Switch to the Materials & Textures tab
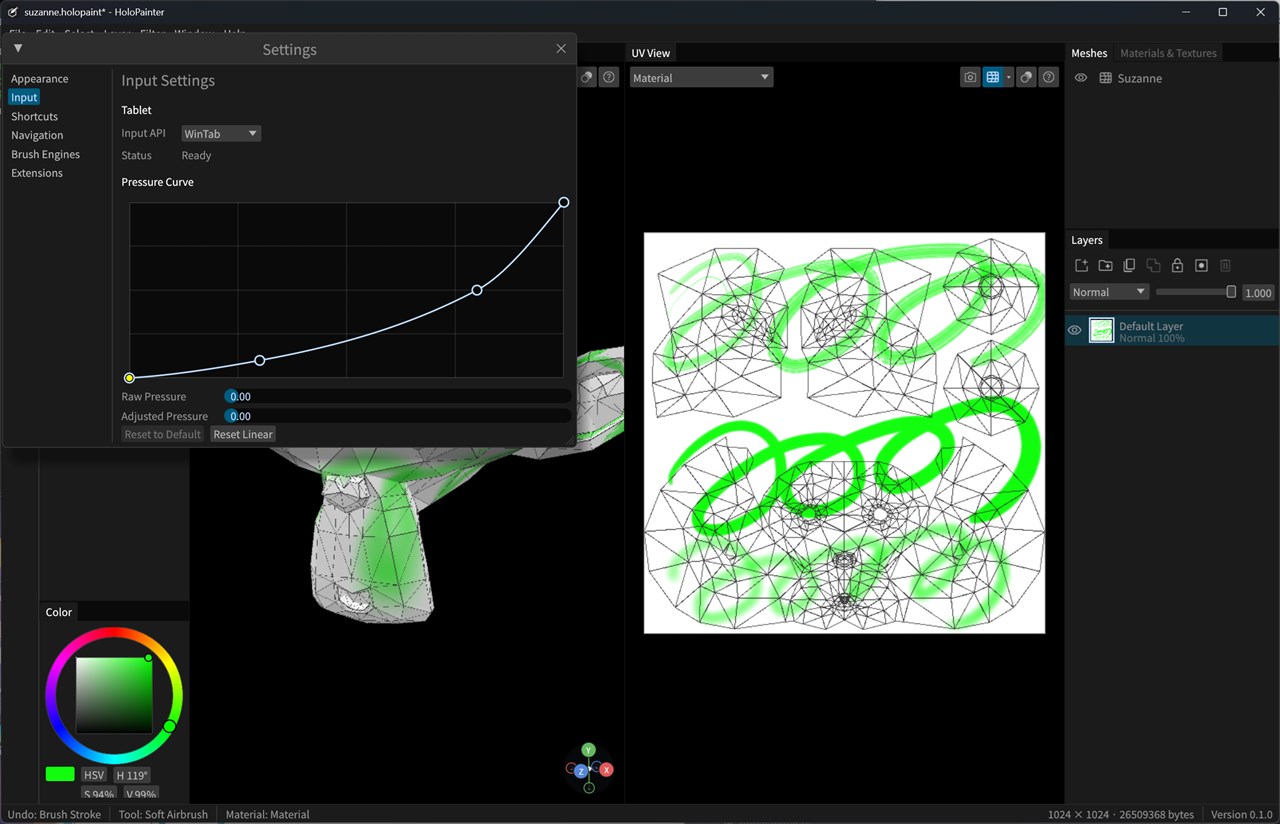This screenshot has height=824, width=1280. (1168, 53)
